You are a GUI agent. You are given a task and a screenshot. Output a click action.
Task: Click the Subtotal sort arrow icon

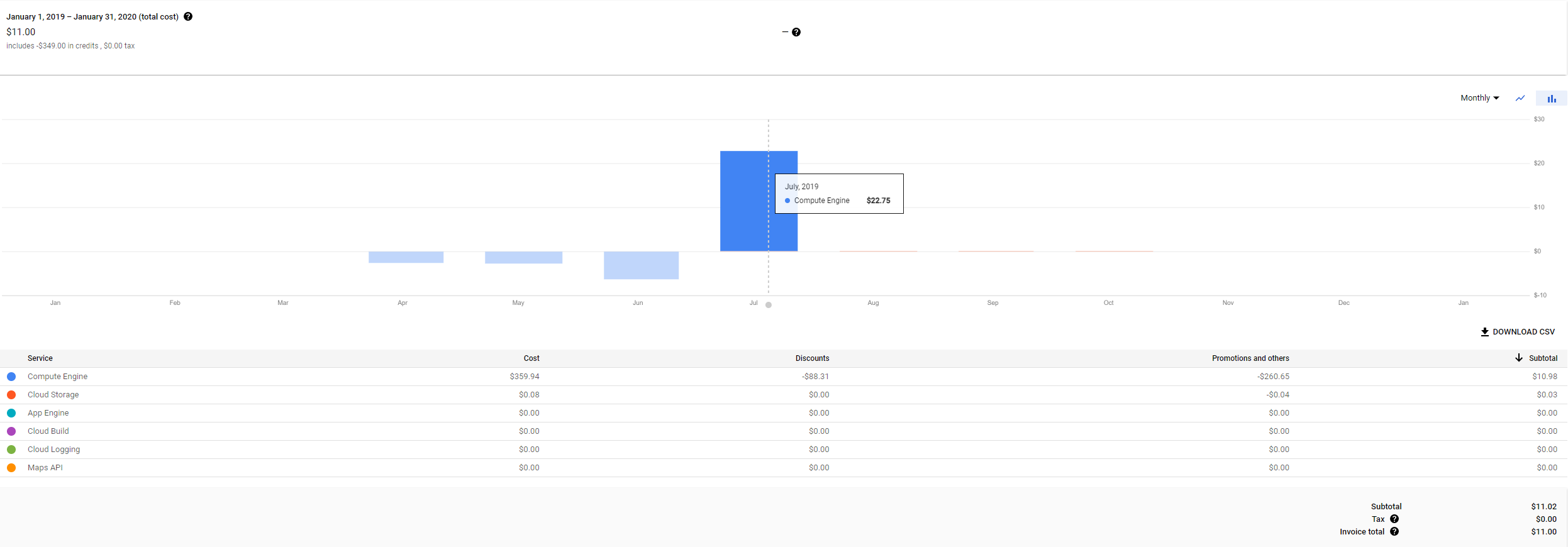1519,358
